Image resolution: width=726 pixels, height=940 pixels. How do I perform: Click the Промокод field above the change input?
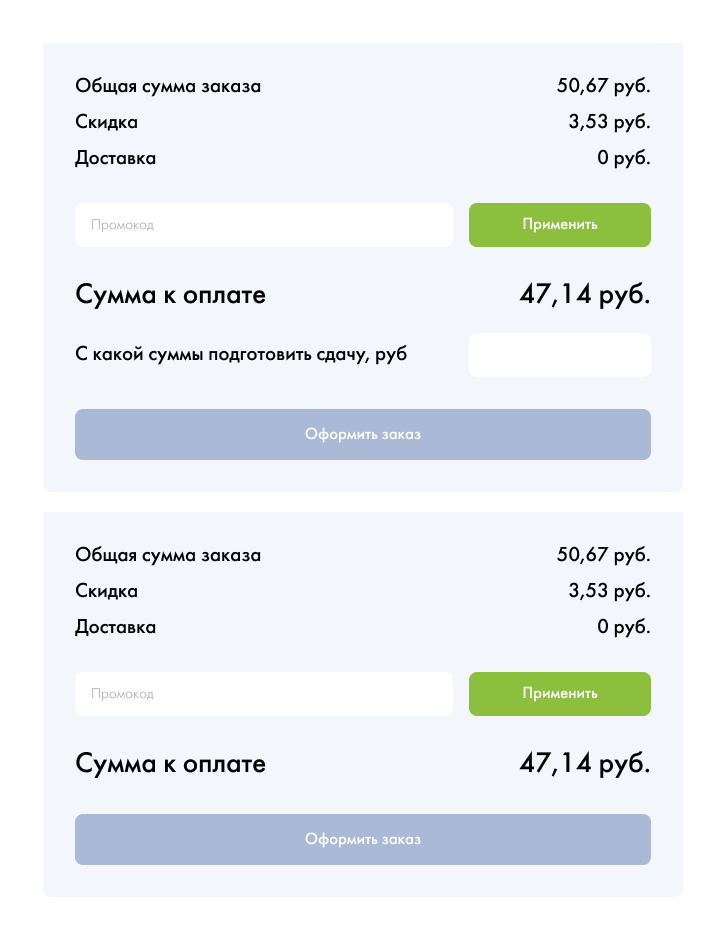pos(263,225)
